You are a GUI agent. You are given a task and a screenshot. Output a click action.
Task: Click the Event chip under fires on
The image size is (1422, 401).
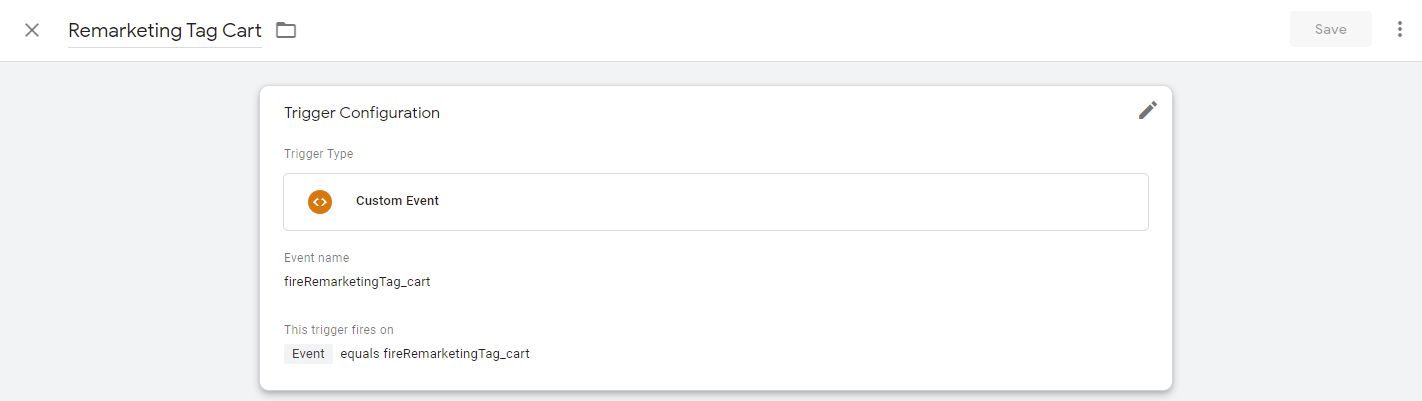[x=308, y=353]
